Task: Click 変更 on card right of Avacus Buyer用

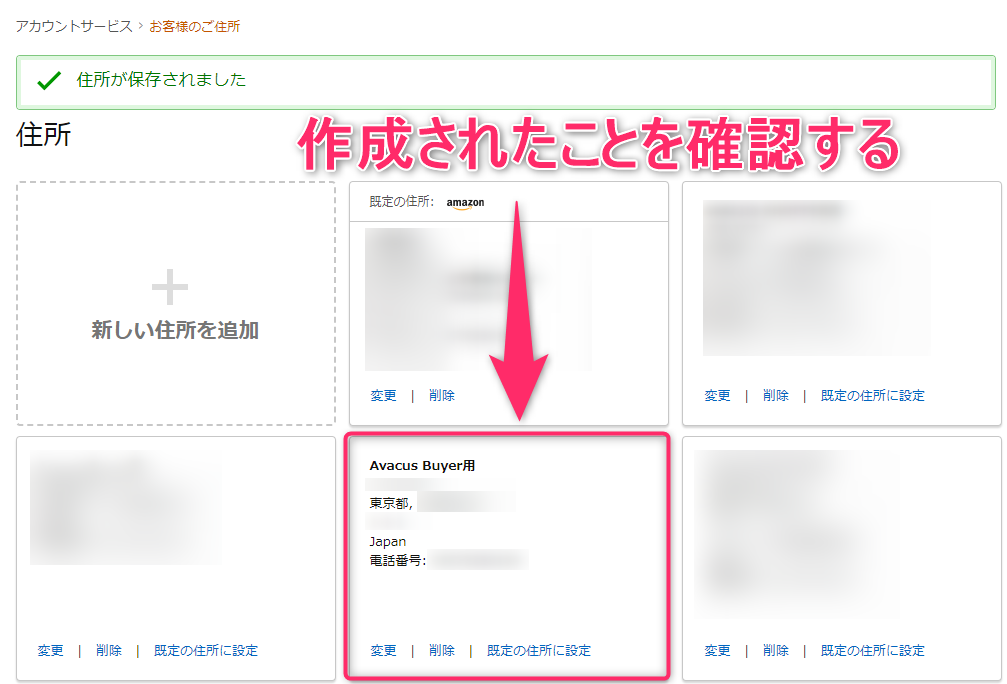Action: point(717,650)
